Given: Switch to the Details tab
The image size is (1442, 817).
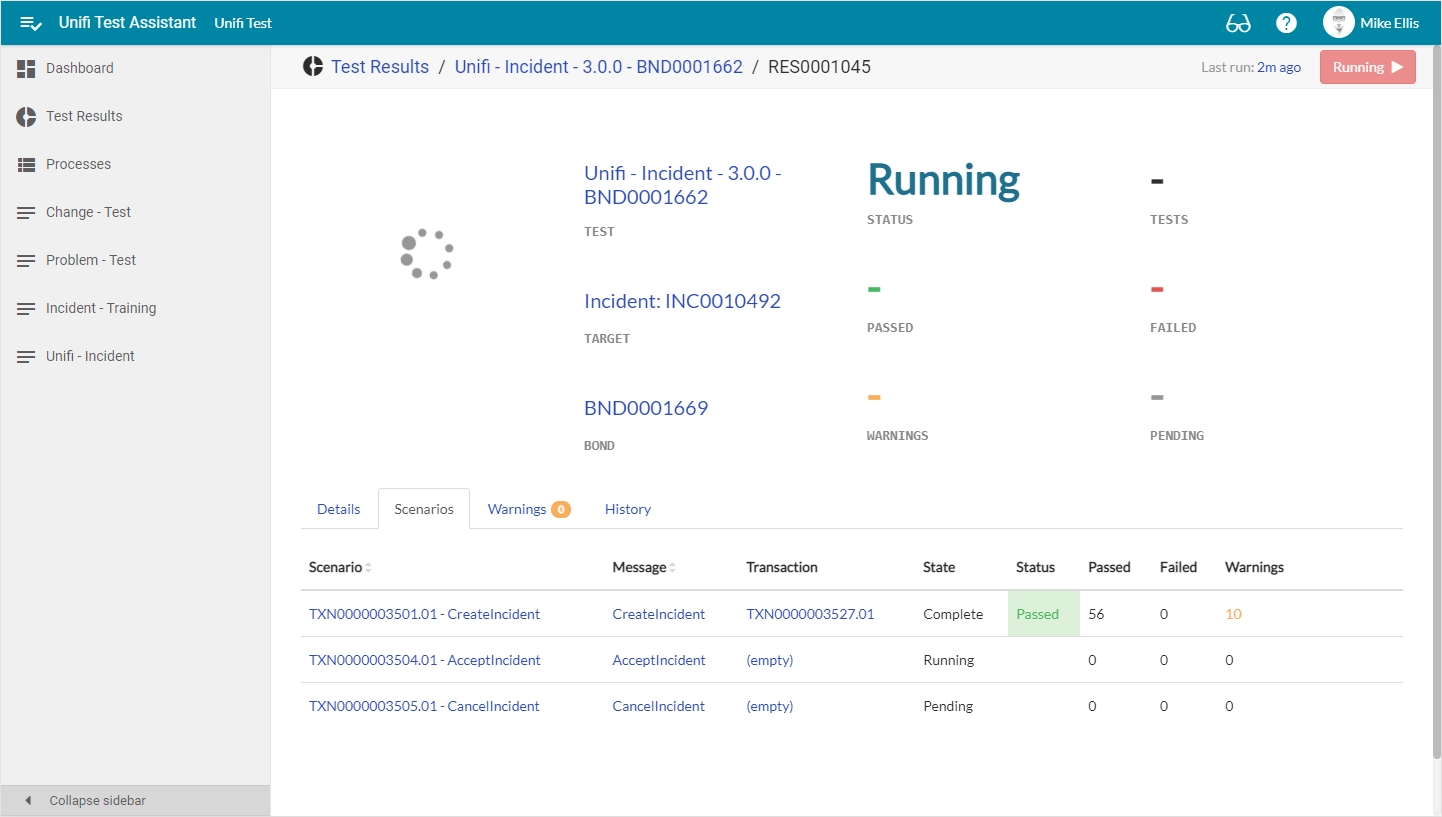Looking at the screenshot, I should [x=338, y=509].
